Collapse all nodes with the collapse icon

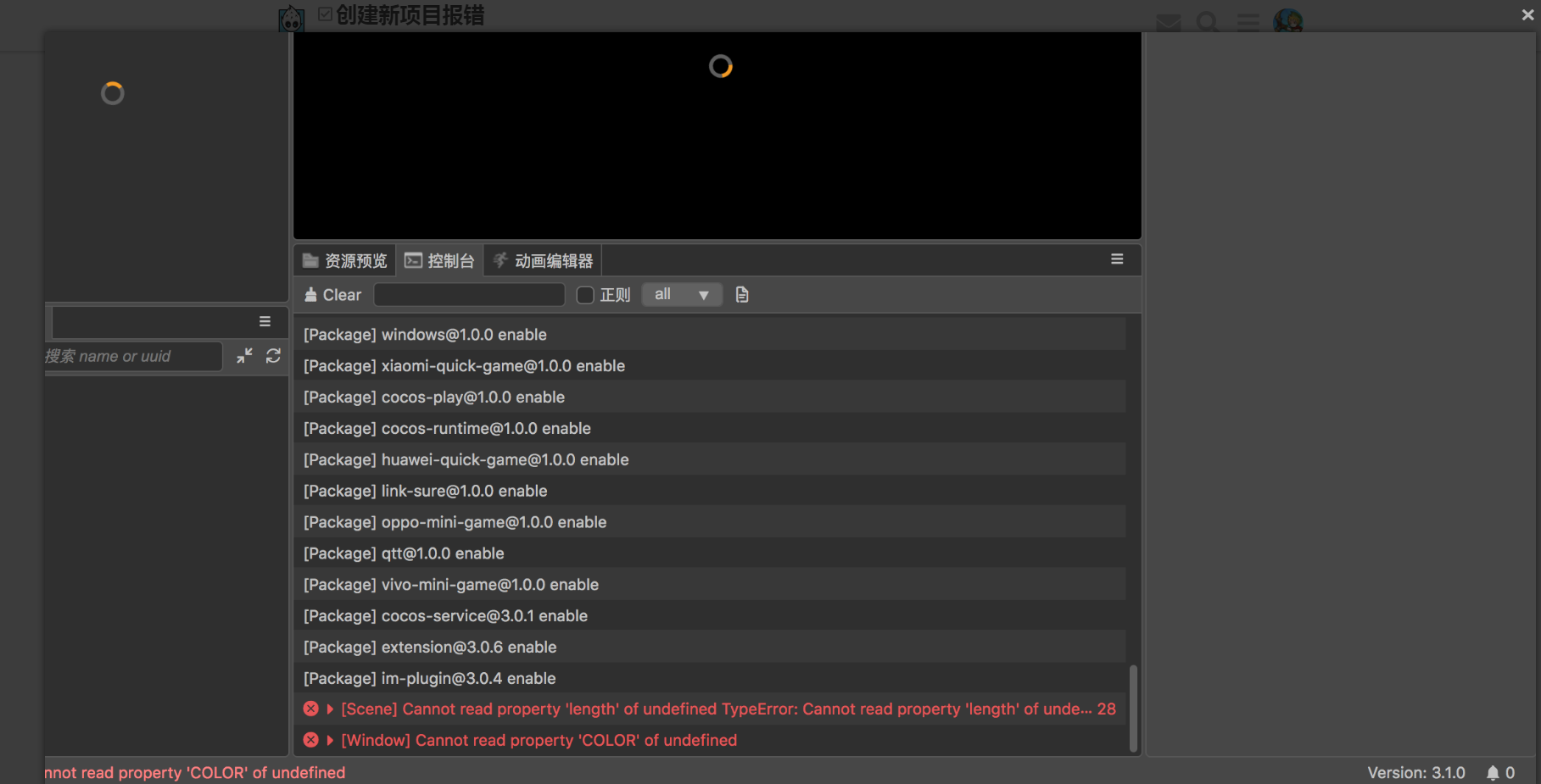point(244,356)
